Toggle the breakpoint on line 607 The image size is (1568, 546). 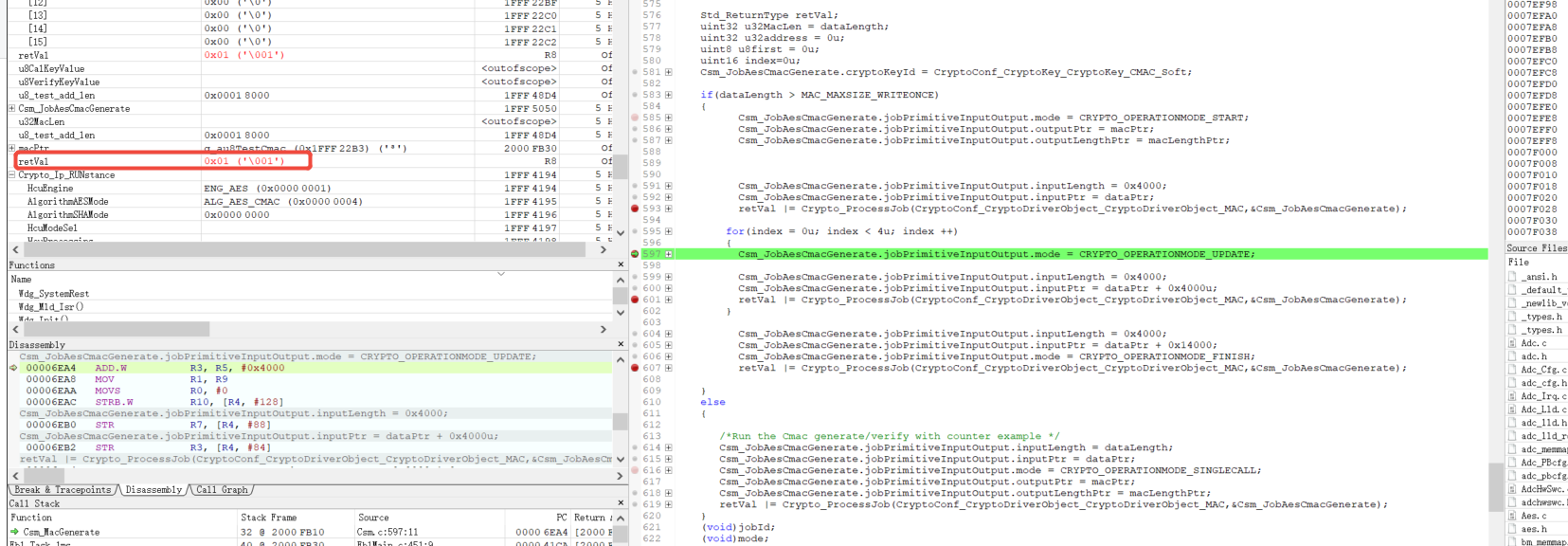pos(635,368)
